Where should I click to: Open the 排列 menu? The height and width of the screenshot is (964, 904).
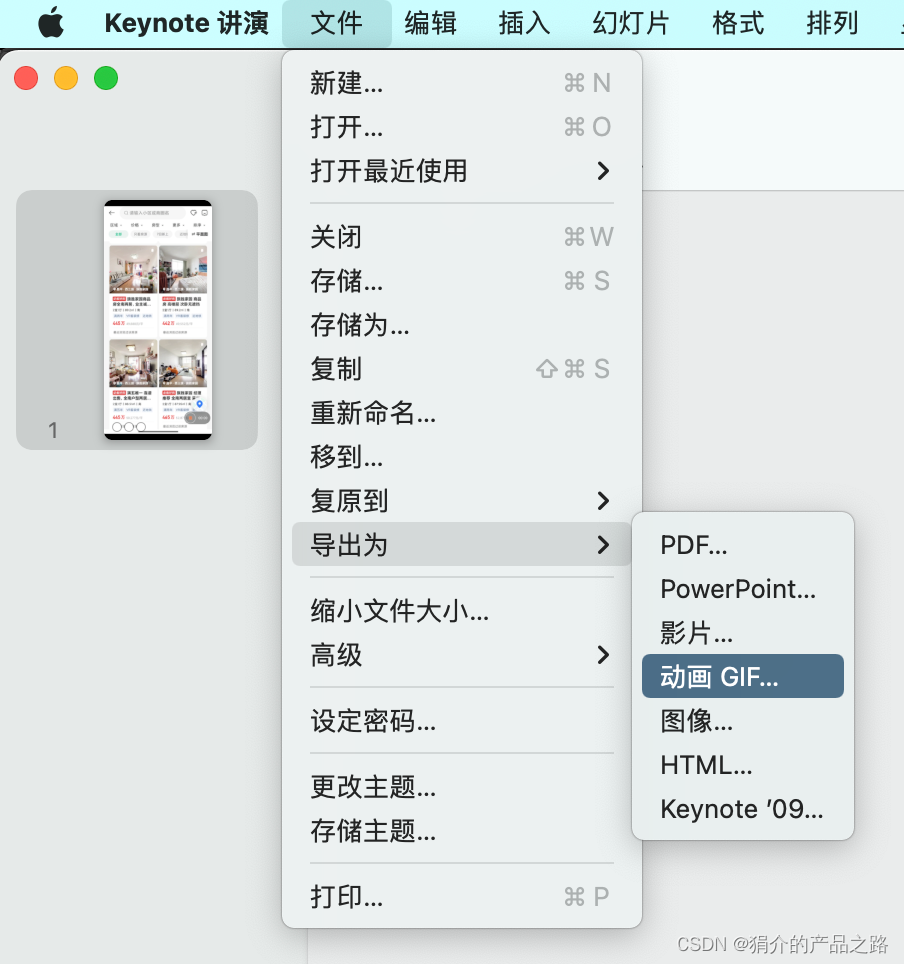coord(832,23)
